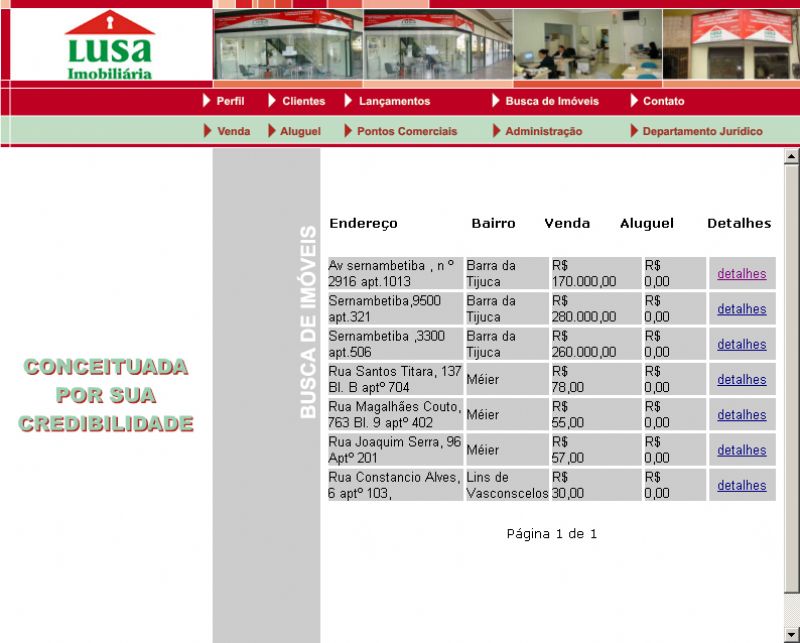Go to Lançamentos section
The height and width of the screenshot is (643, 800).
(x=394, y=101)
